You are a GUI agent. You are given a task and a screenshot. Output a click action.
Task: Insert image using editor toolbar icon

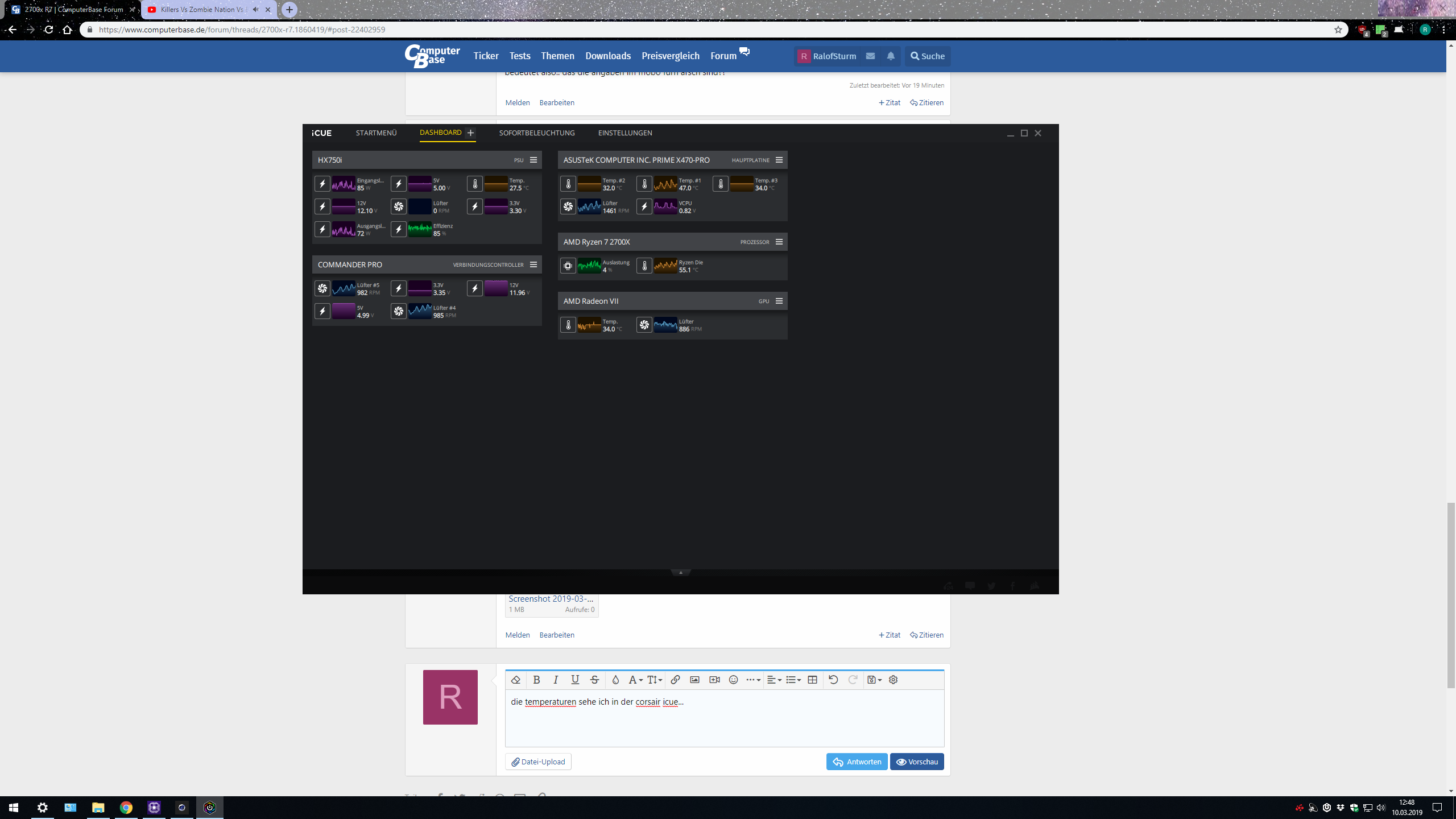(694, 680)
